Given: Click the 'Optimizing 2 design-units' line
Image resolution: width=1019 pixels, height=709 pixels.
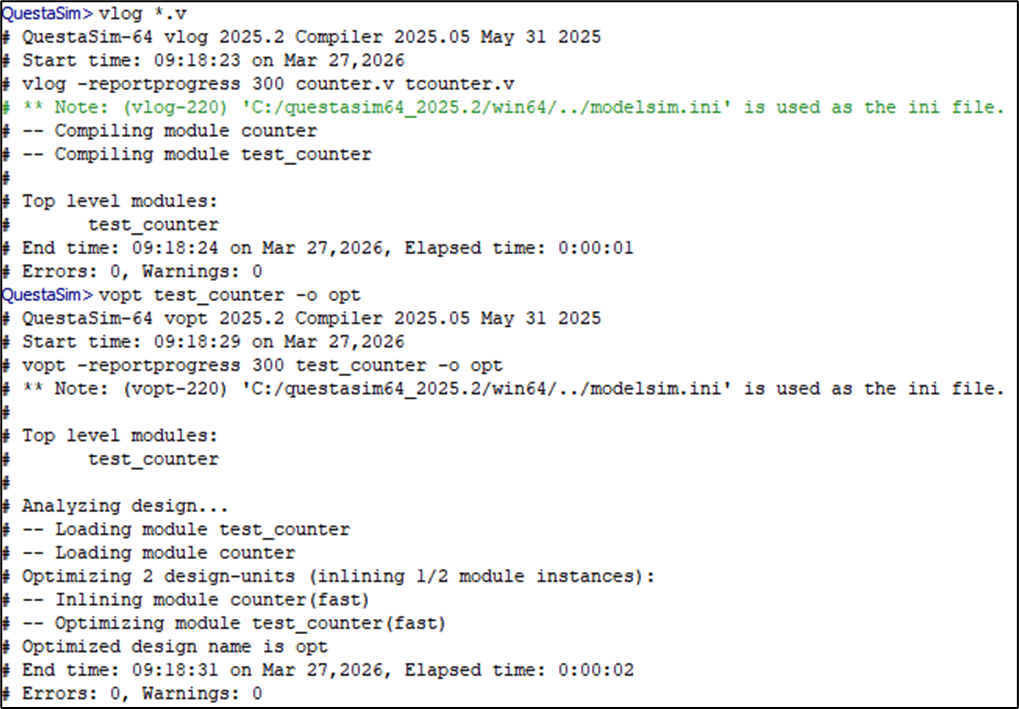Looking at the screenshot, I should coord(330,576).
